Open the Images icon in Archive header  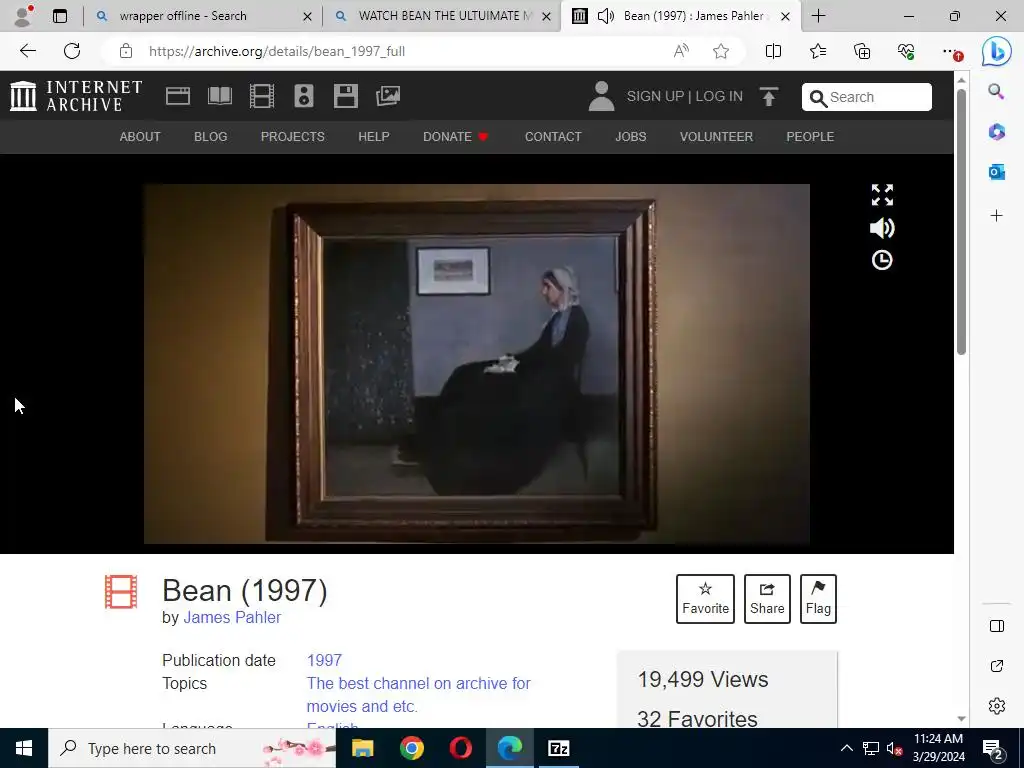(x=388, y=96)
